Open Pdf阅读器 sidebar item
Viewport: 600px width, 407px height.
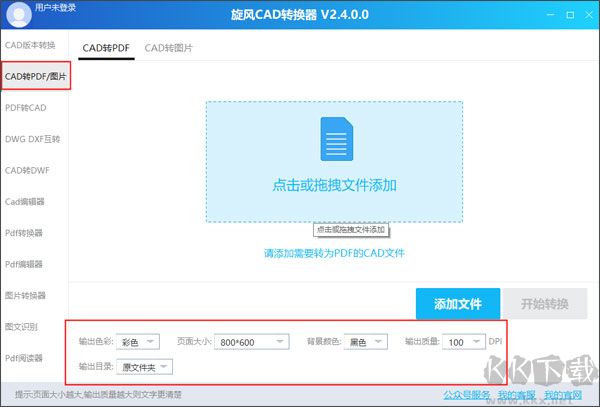click(24, 358)
